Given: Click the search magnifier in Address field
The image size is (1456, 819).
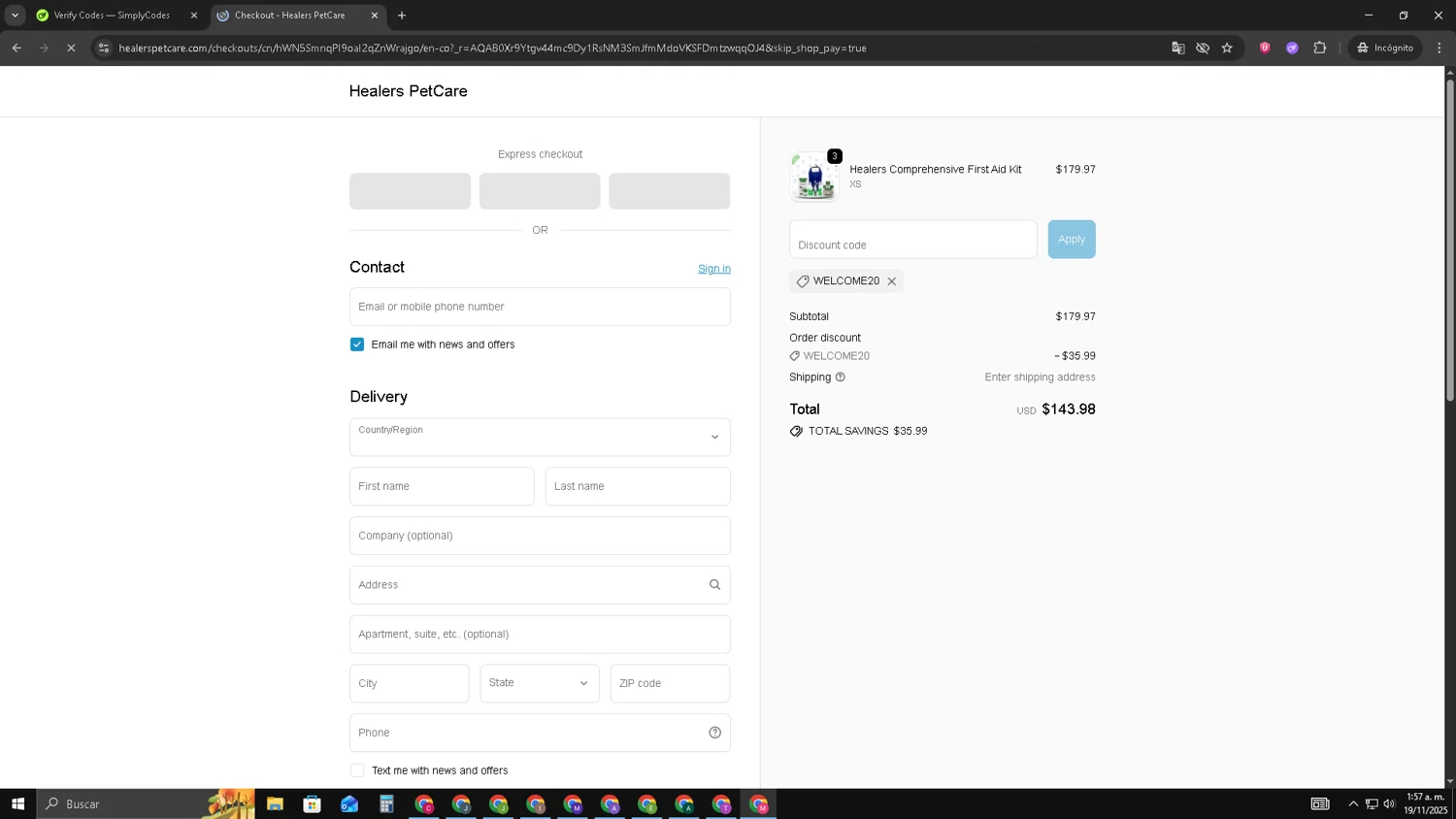Looking at the screenshot, I should pos(714,585).
